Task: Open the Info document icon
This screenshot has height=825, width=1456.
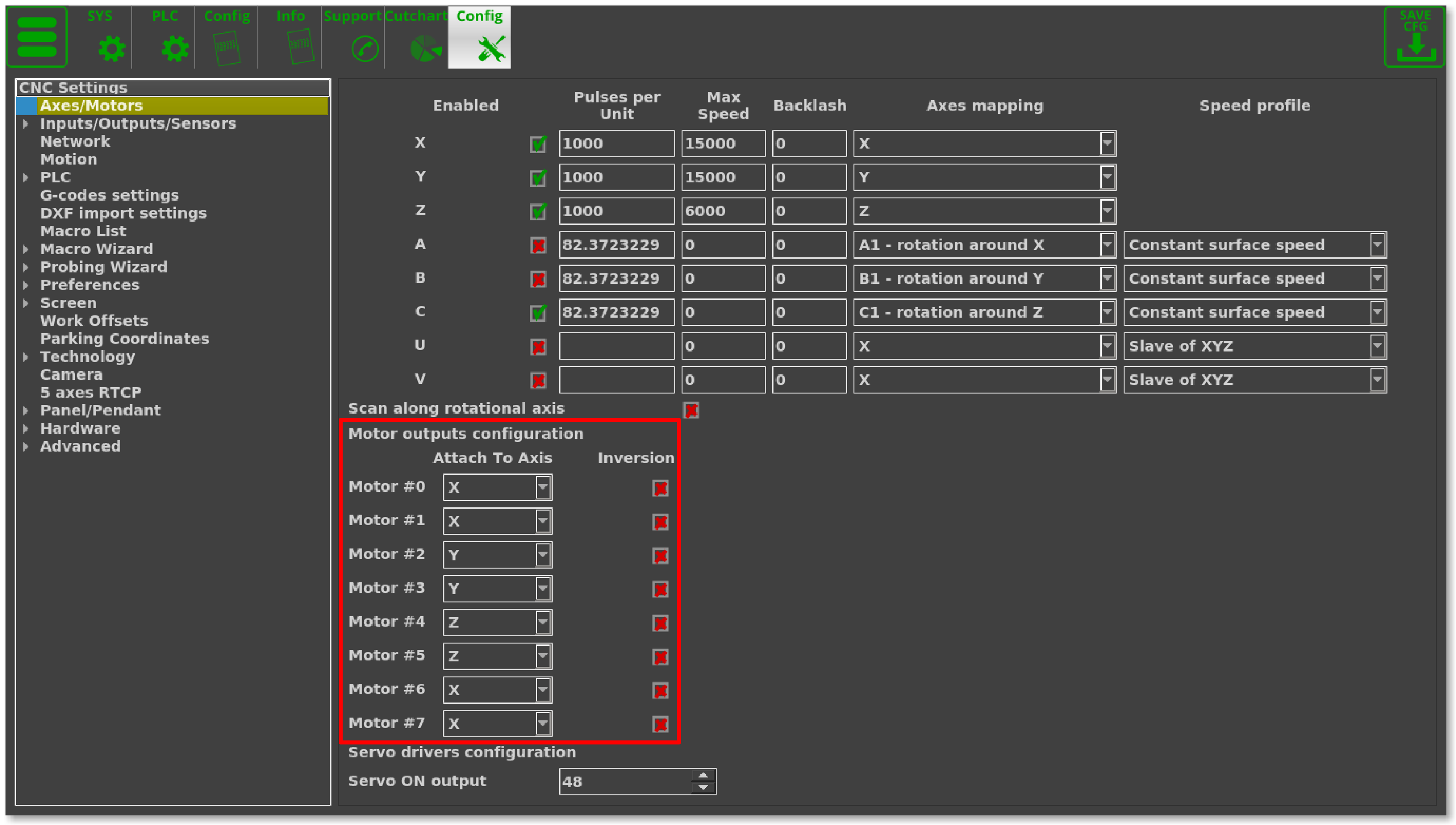Action: point(300,47)
